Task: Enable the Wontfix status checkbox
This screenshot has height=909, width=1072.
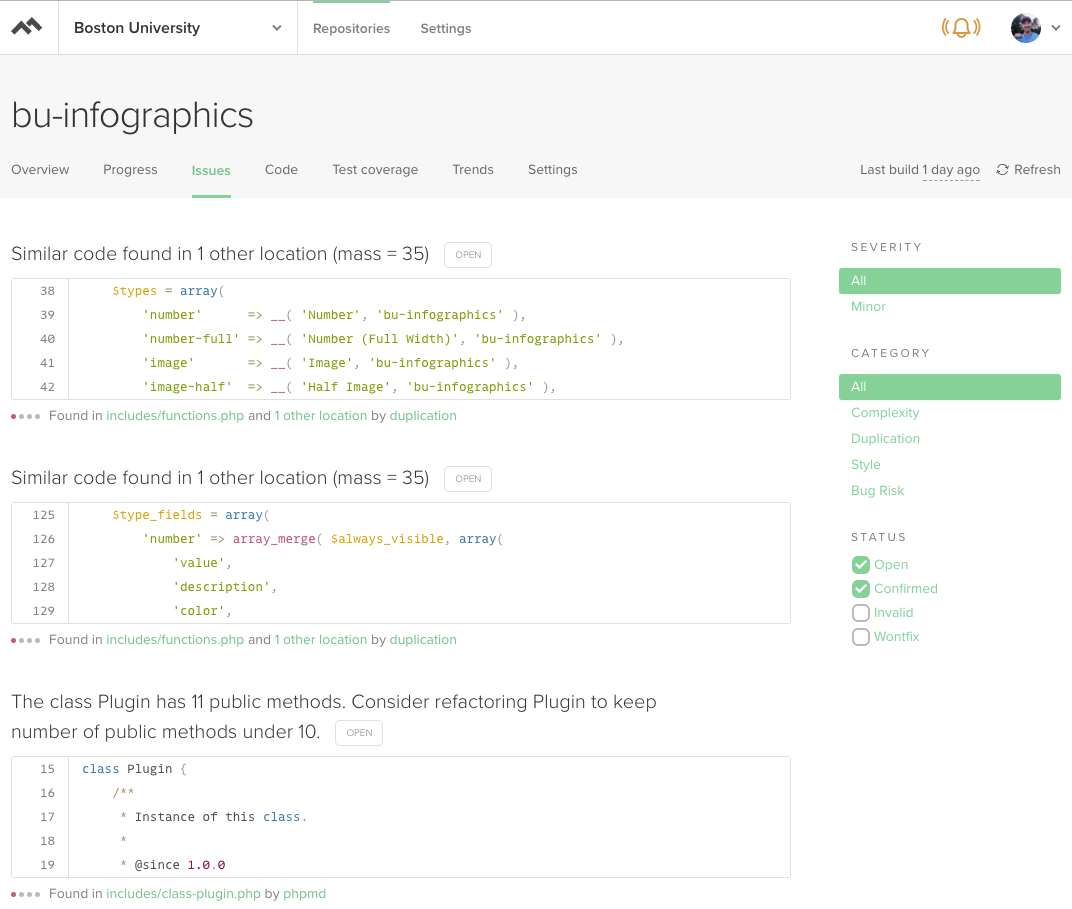Action: tap(861, 636)
